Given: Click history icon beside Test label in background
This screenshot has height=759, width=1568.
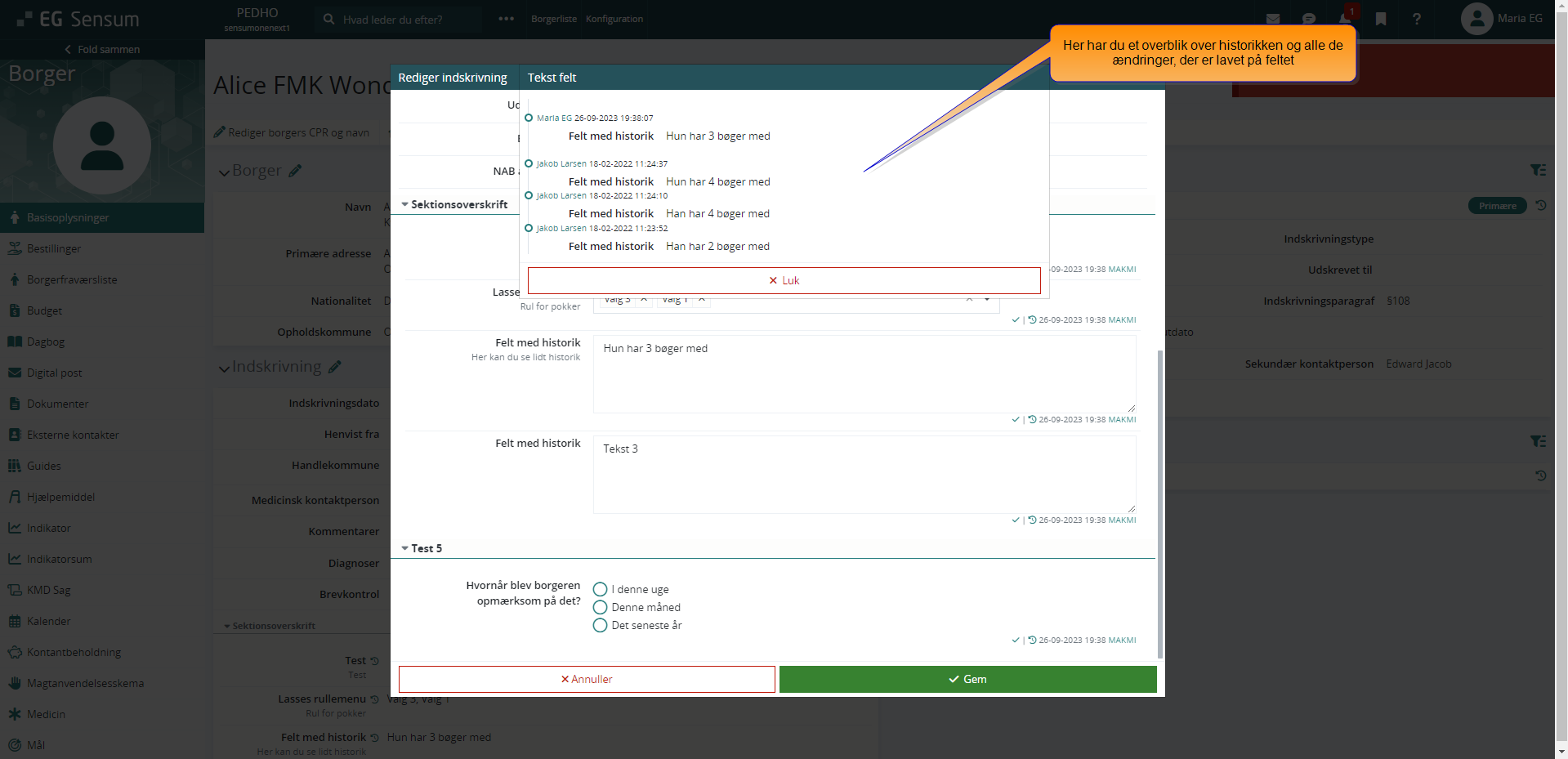Looking at the screenshot, I should coord(374,661).
